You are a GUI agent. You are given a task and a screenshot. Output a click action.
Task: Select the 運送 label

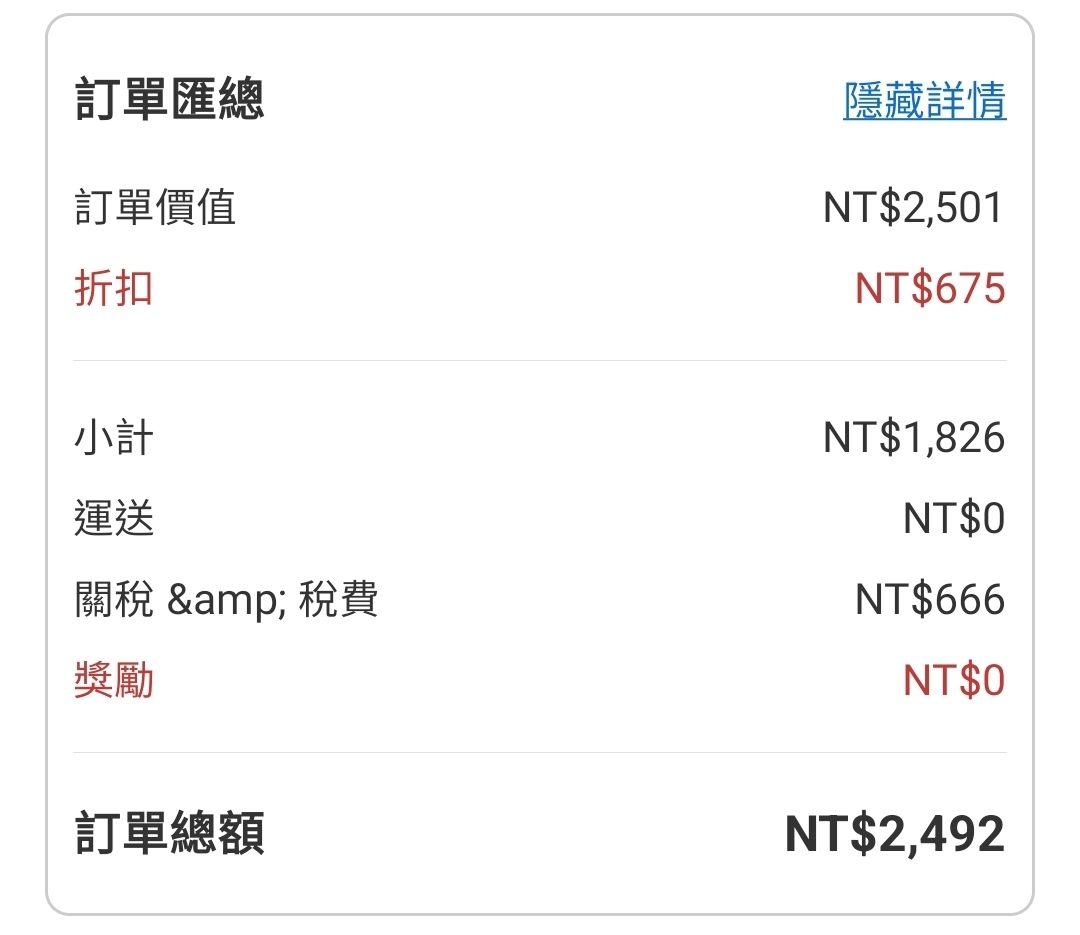113,519
